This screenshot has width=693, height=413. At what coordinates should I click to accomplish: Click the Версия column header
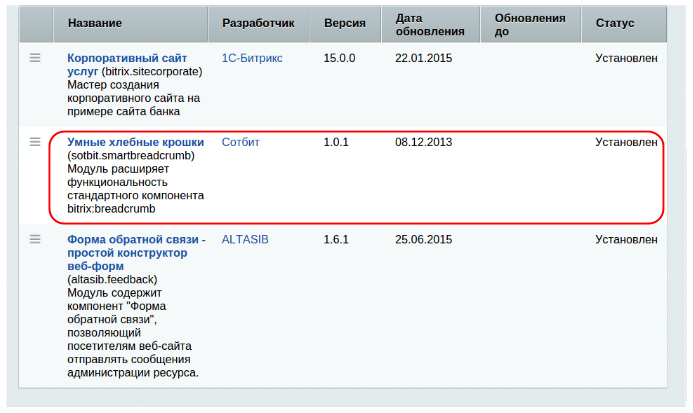point(345,22)
